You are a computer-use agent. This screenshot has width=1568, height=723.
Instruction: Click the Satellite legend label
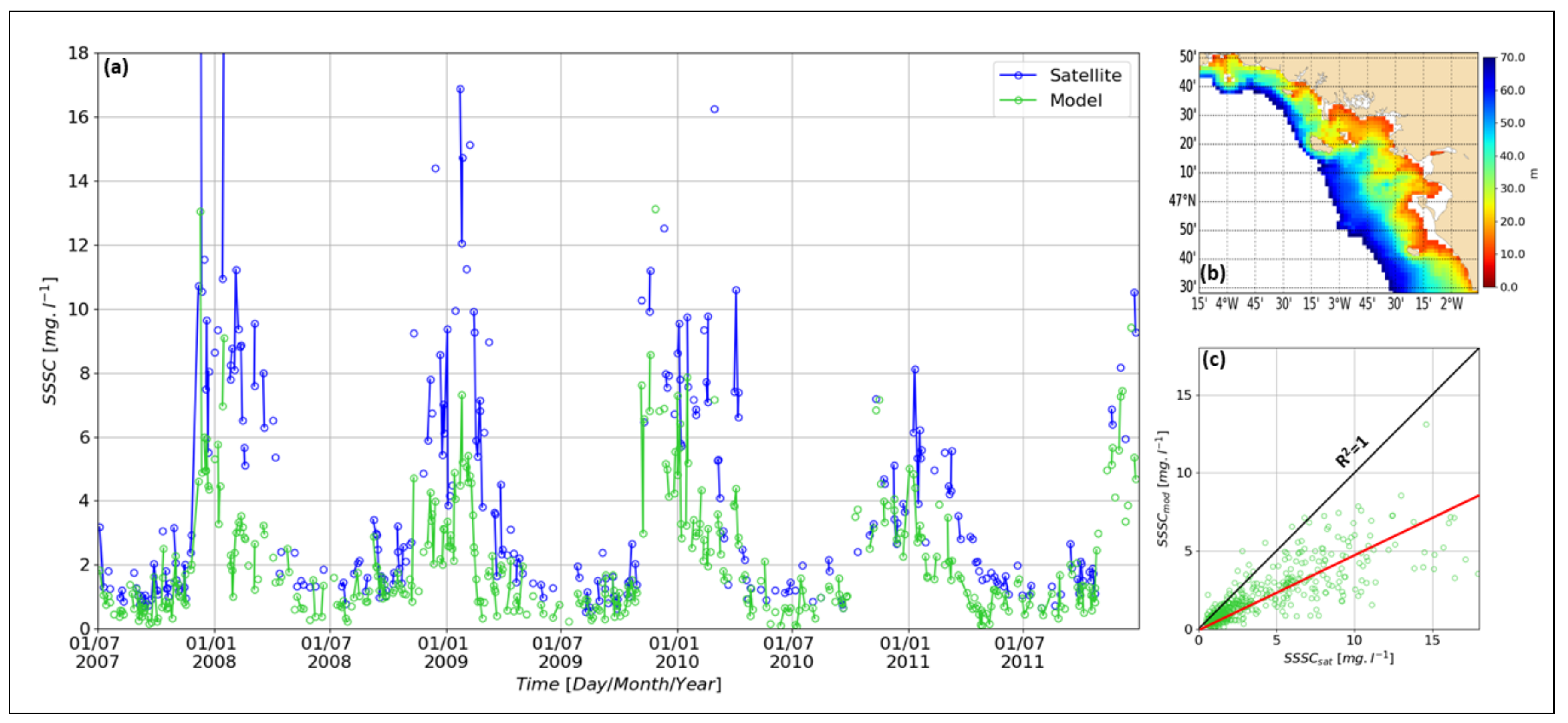pyautogui.click(x=1085, y=76)
